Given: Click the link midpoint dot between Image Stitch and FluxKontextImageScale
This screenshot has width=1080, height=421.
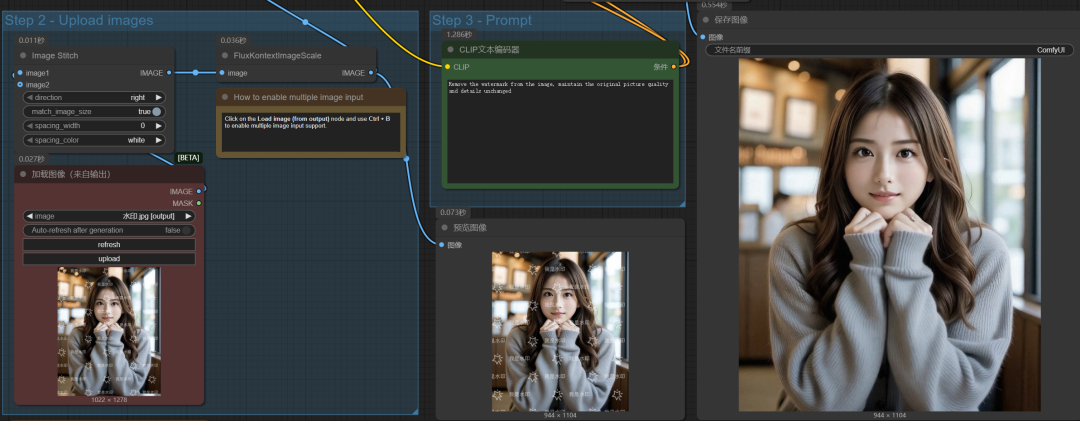Looking at the screenshot, I should (196, 72).
